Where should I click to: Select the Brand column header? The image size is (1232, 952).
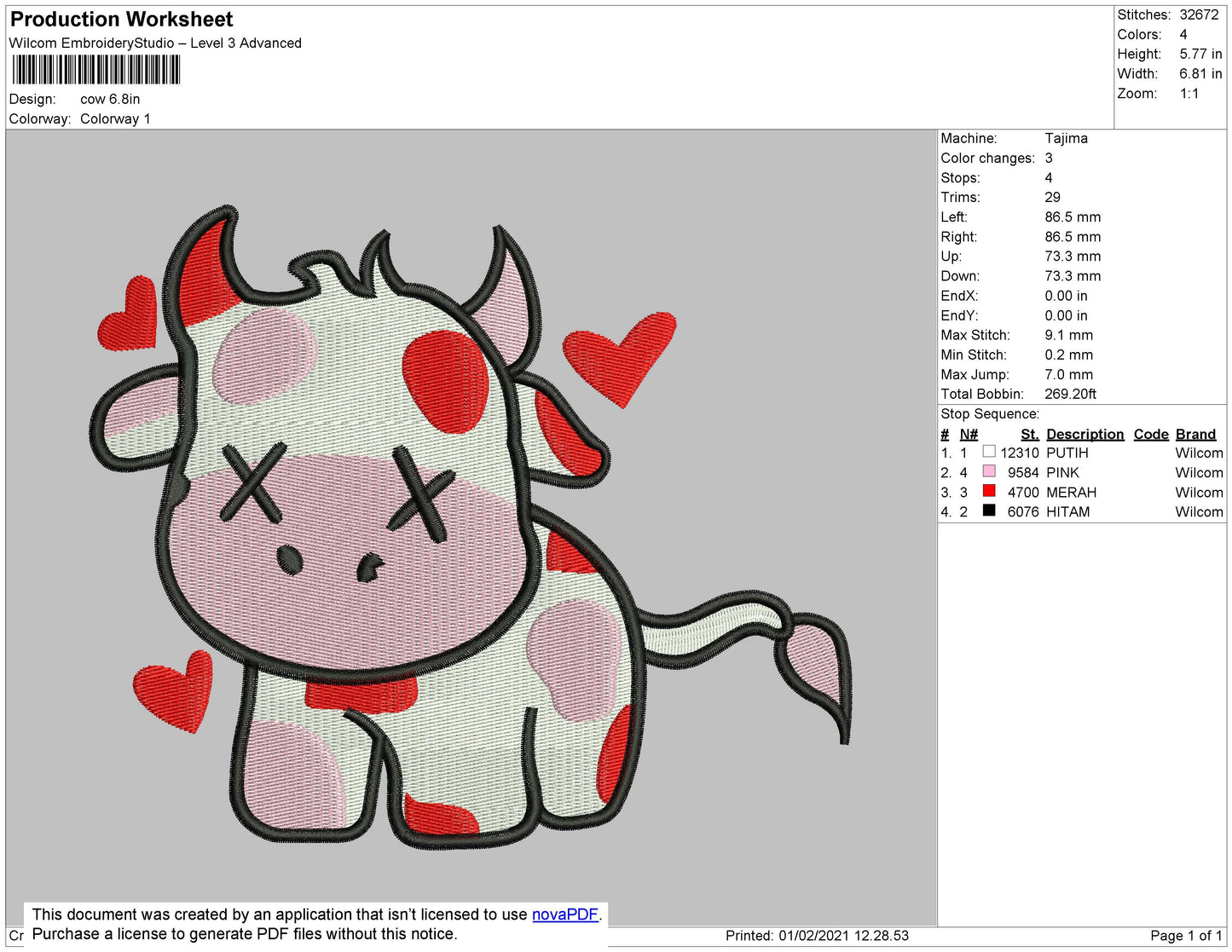coord(1195,434)
